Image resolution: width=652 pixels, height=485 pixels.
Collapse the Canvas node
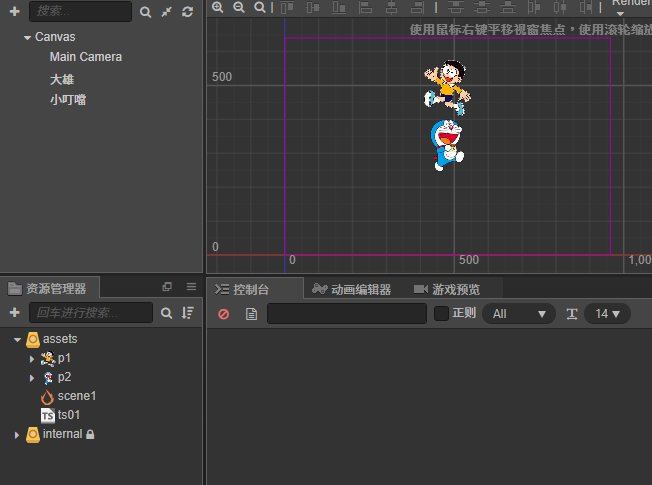pyautogui.click(x=27, y=38)
